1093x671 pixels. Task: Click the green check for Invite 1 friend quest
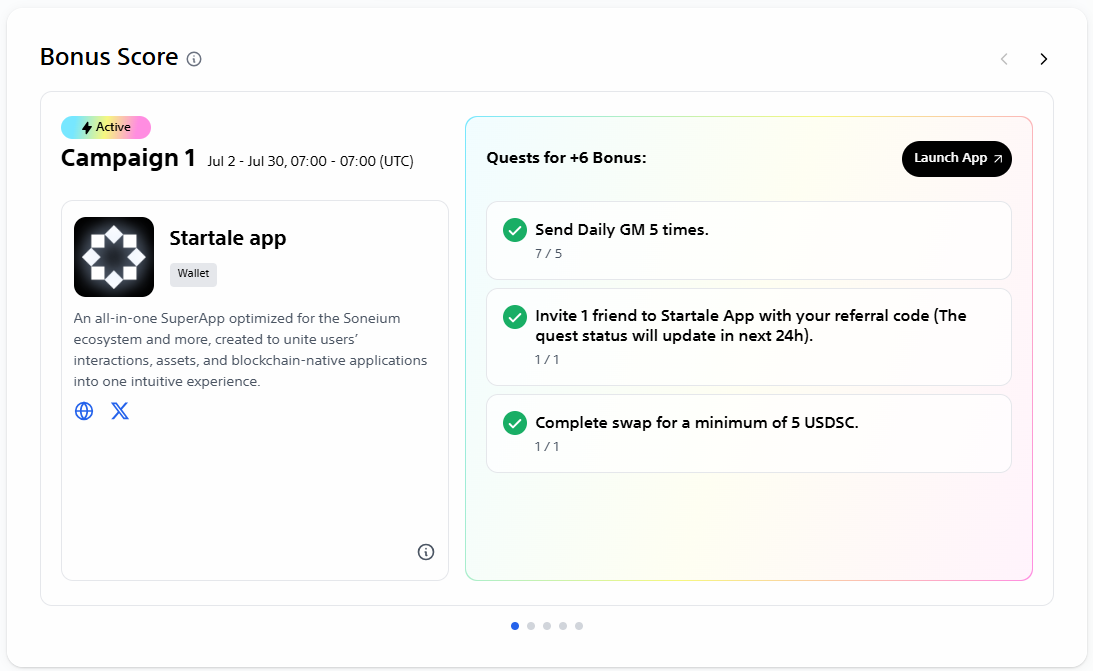click(x=514, y=316)
